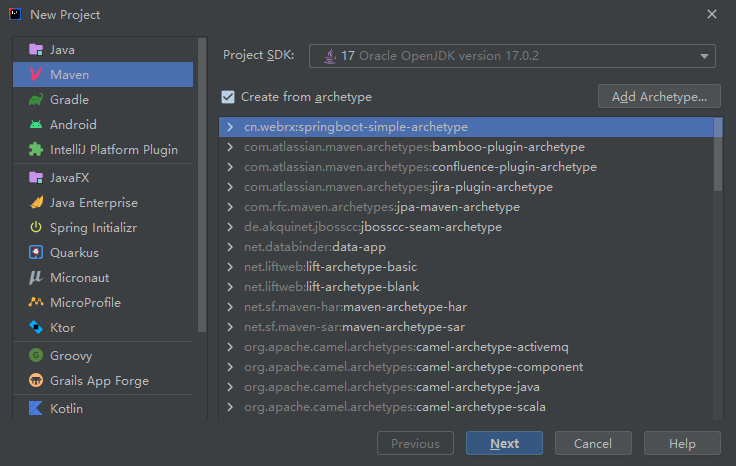The height and width of the screenshot is (466, 736).
Task: Expand maven-archetype-sar node
Action: click(230, 327)
